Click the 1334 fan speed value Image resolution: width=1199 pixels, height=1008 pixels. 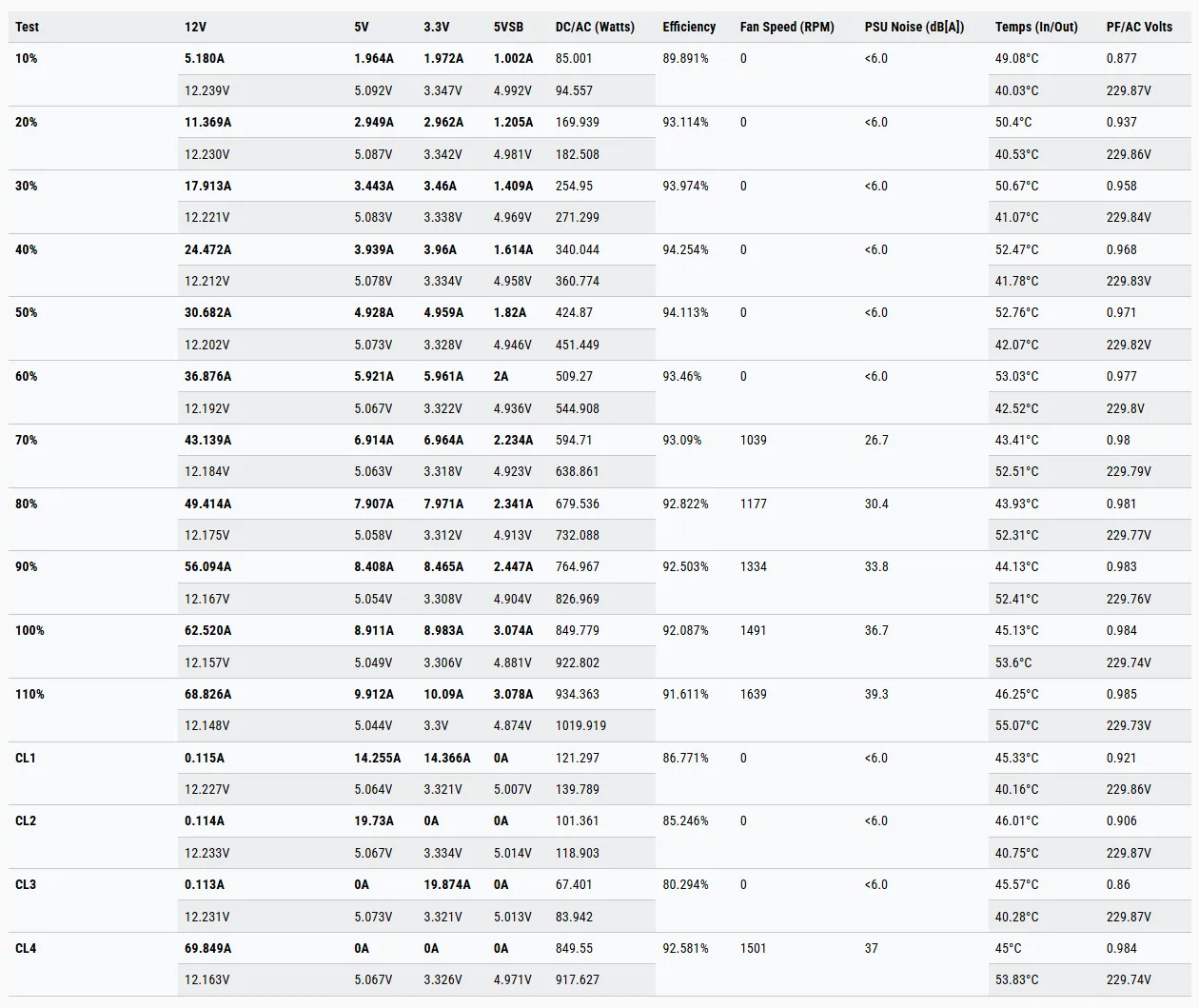click(753, 566)
